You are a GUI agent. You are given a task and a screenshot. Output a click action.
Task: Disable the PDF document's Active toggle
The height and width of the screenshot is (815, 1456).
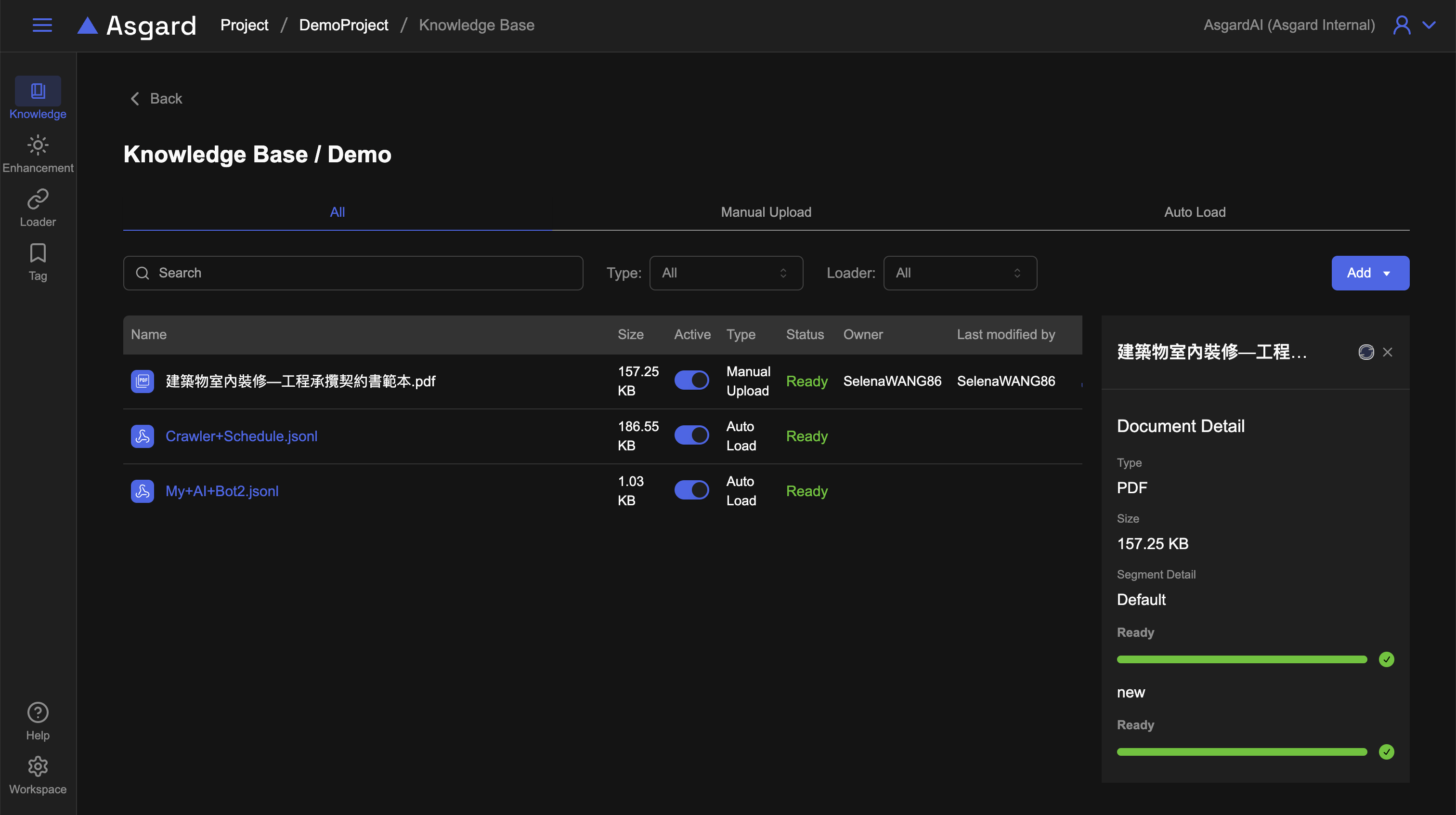691,381
